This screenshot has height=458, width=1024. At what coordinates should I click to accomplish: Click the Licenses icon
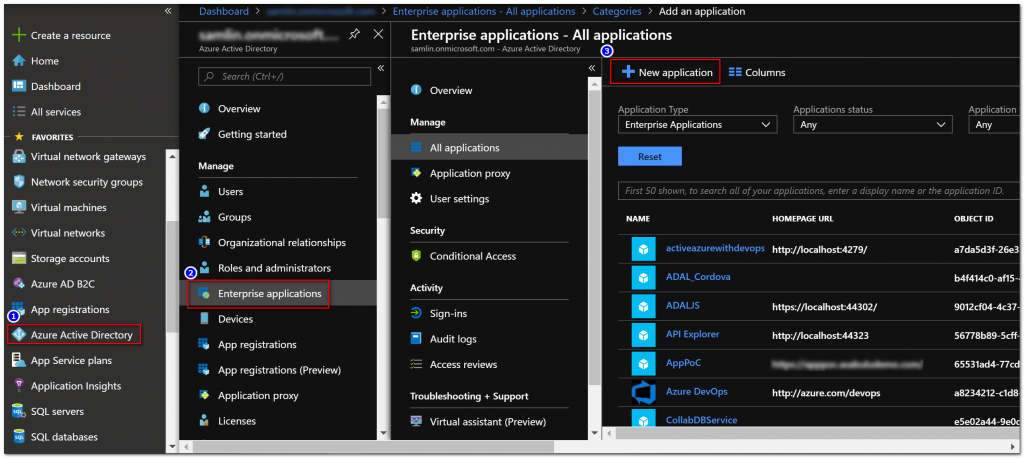pyautogui.click(x=204, y=421)
